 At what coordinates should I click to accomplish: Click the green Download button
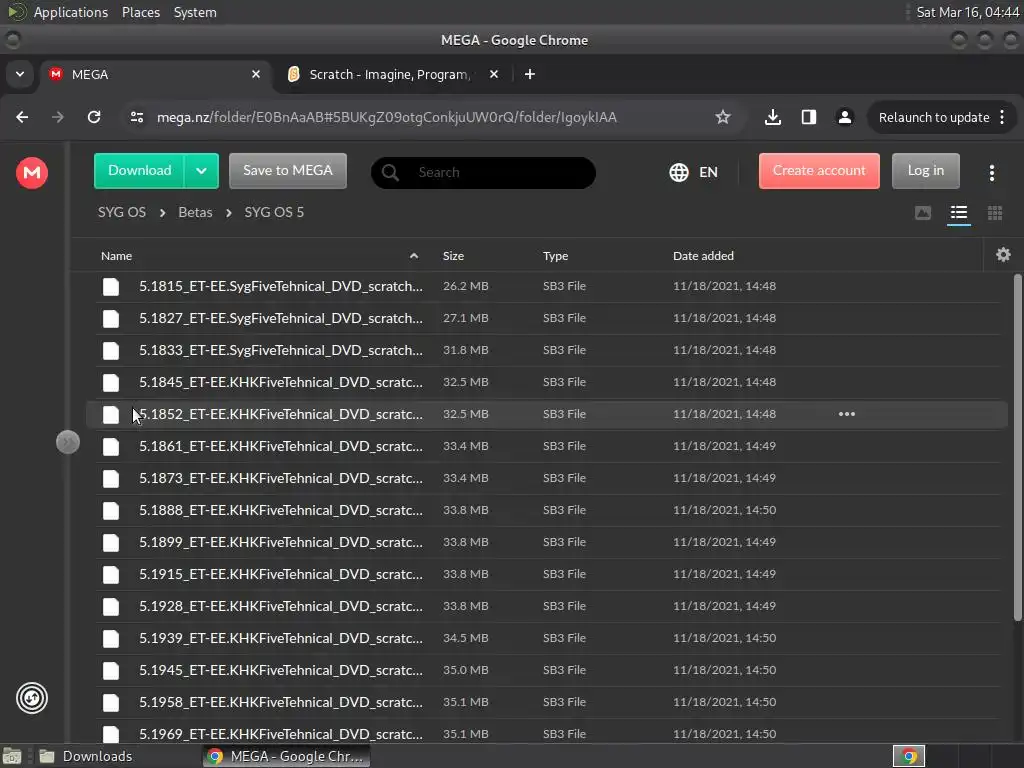140,171
